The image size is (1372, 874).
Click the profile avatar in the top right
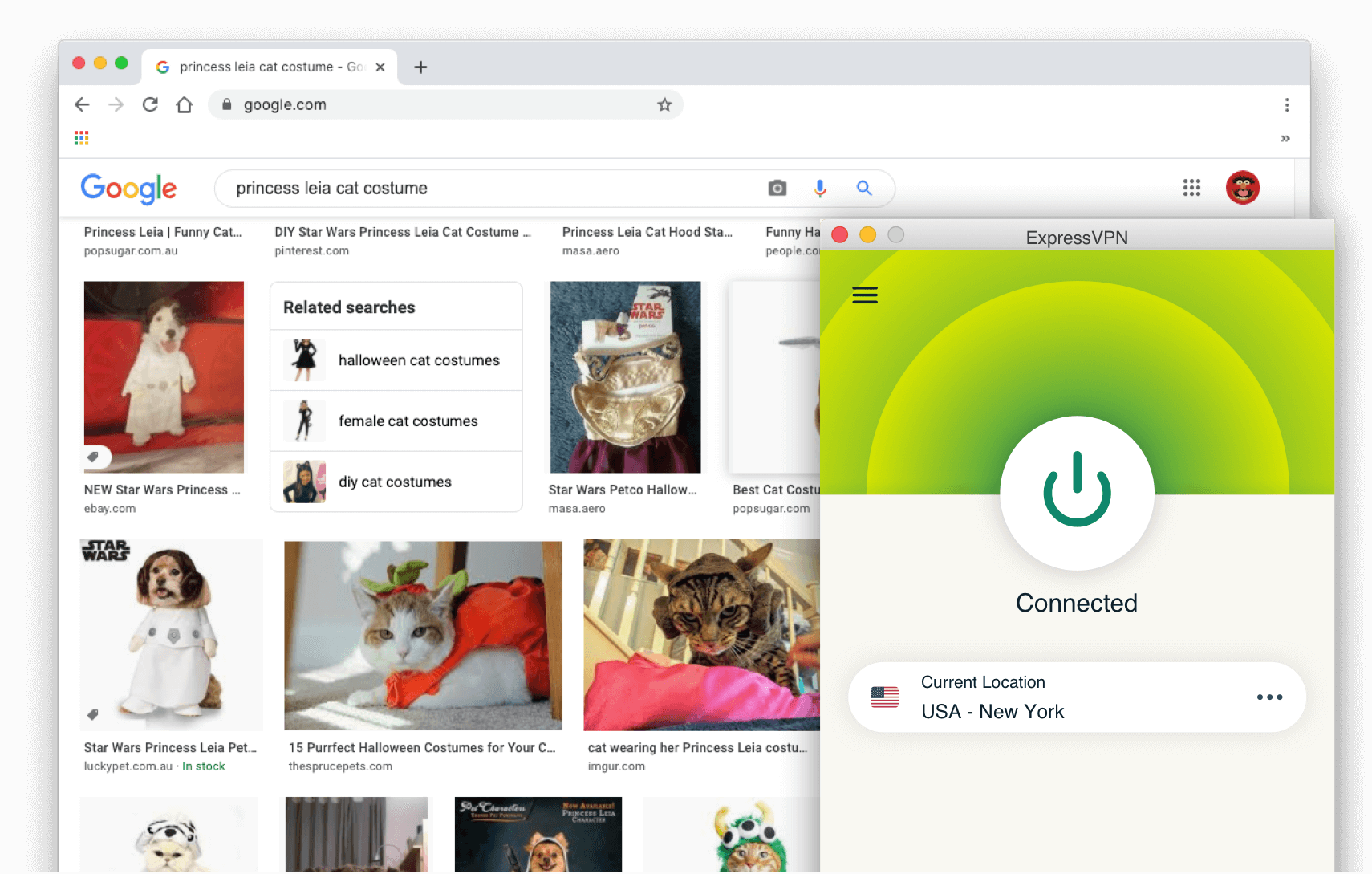(x=1243, y=187)
